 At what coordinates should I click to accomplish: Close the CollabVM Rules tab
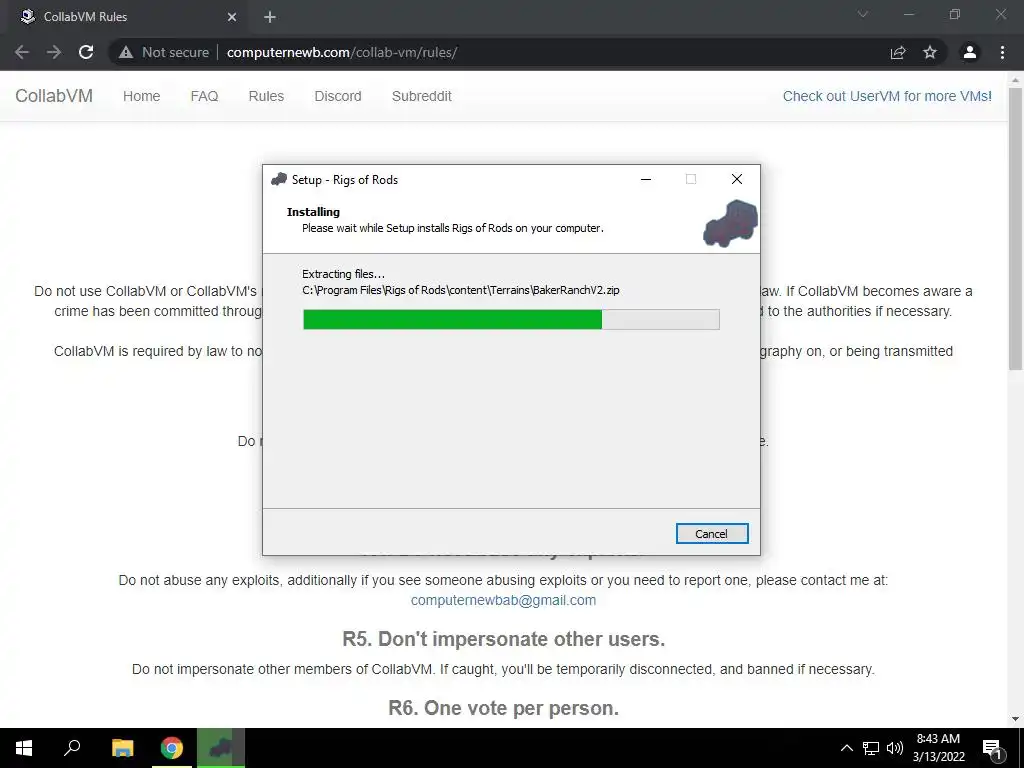tap(232, 17)
